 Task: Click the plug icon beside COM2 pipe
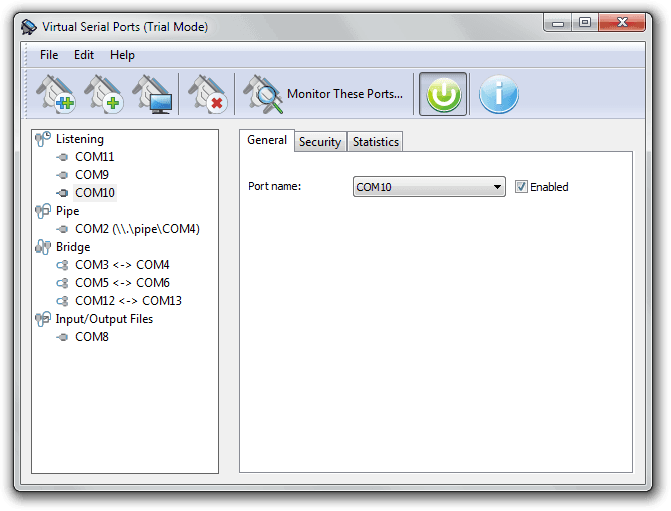coord(62,229)
